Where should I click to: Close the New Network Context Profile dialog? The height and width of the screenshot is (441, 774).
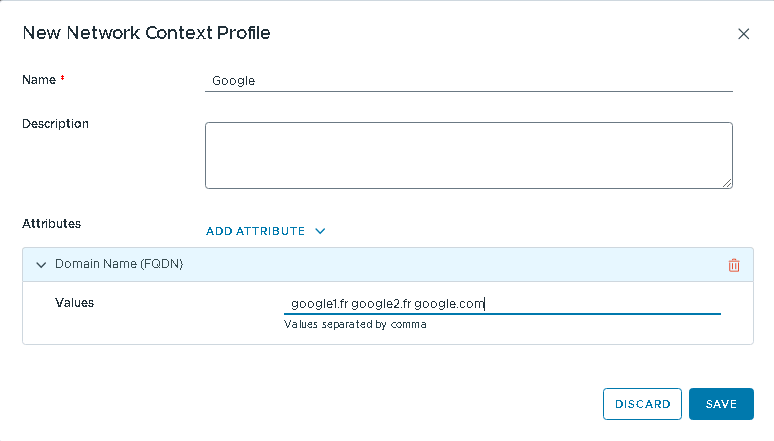[x=743, y=34]
